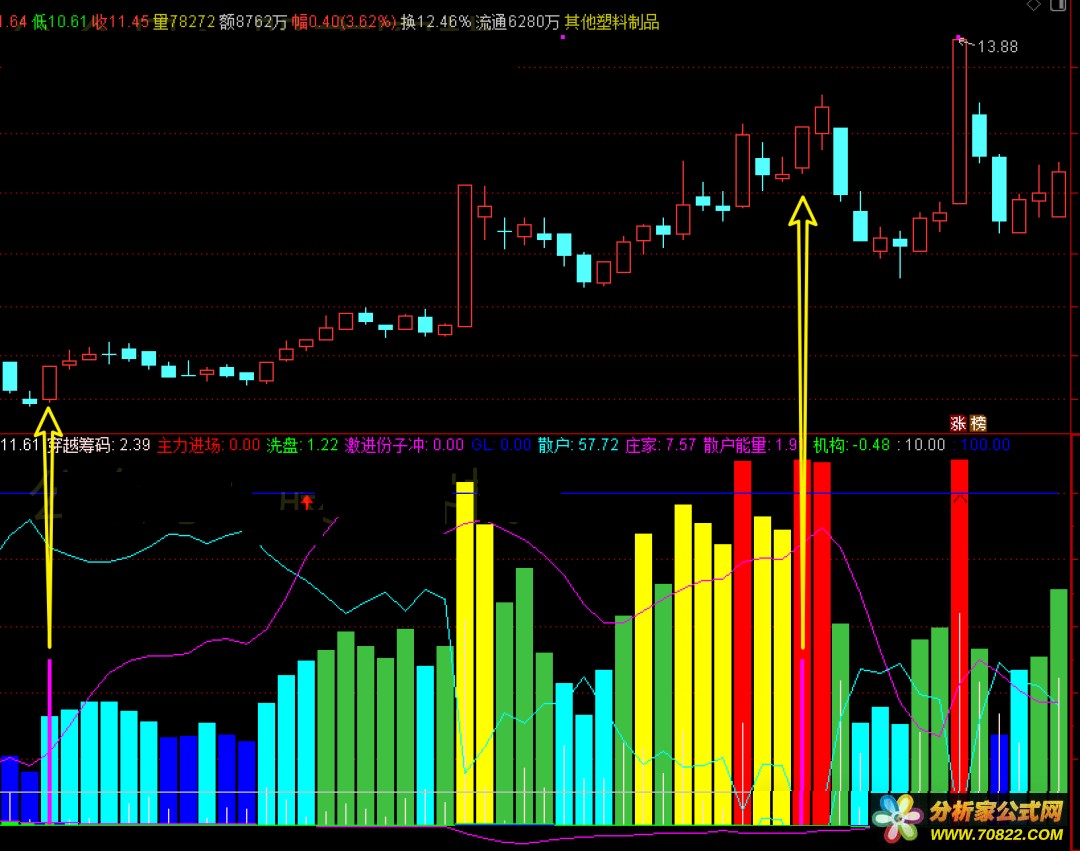Click the 榜 marker icon beside 涨
Screen dimensions: 1080x851
978,423
